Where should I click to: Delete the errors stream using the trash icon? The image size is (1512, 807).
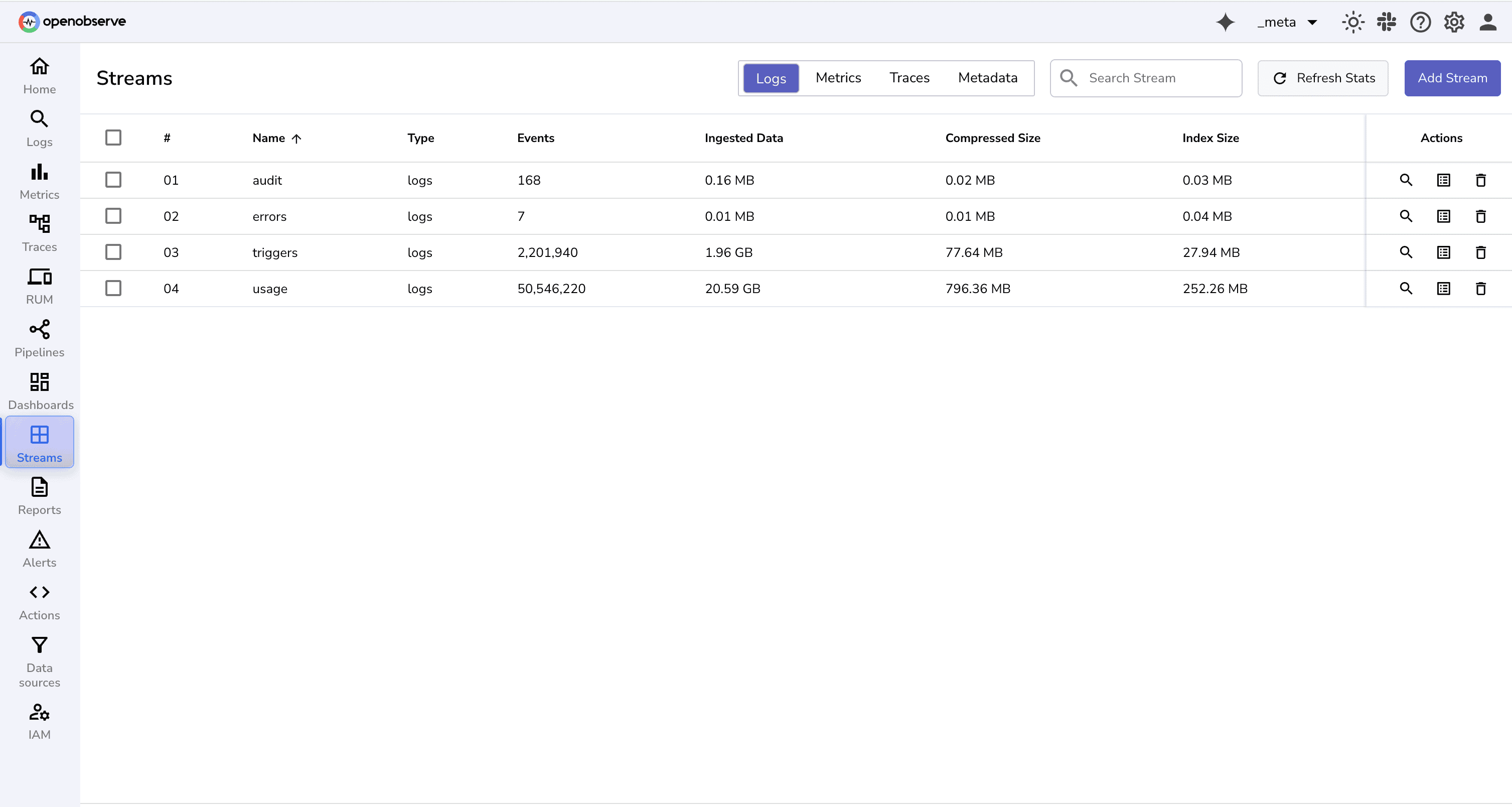pyautogui.click(x=1481, y=216)
